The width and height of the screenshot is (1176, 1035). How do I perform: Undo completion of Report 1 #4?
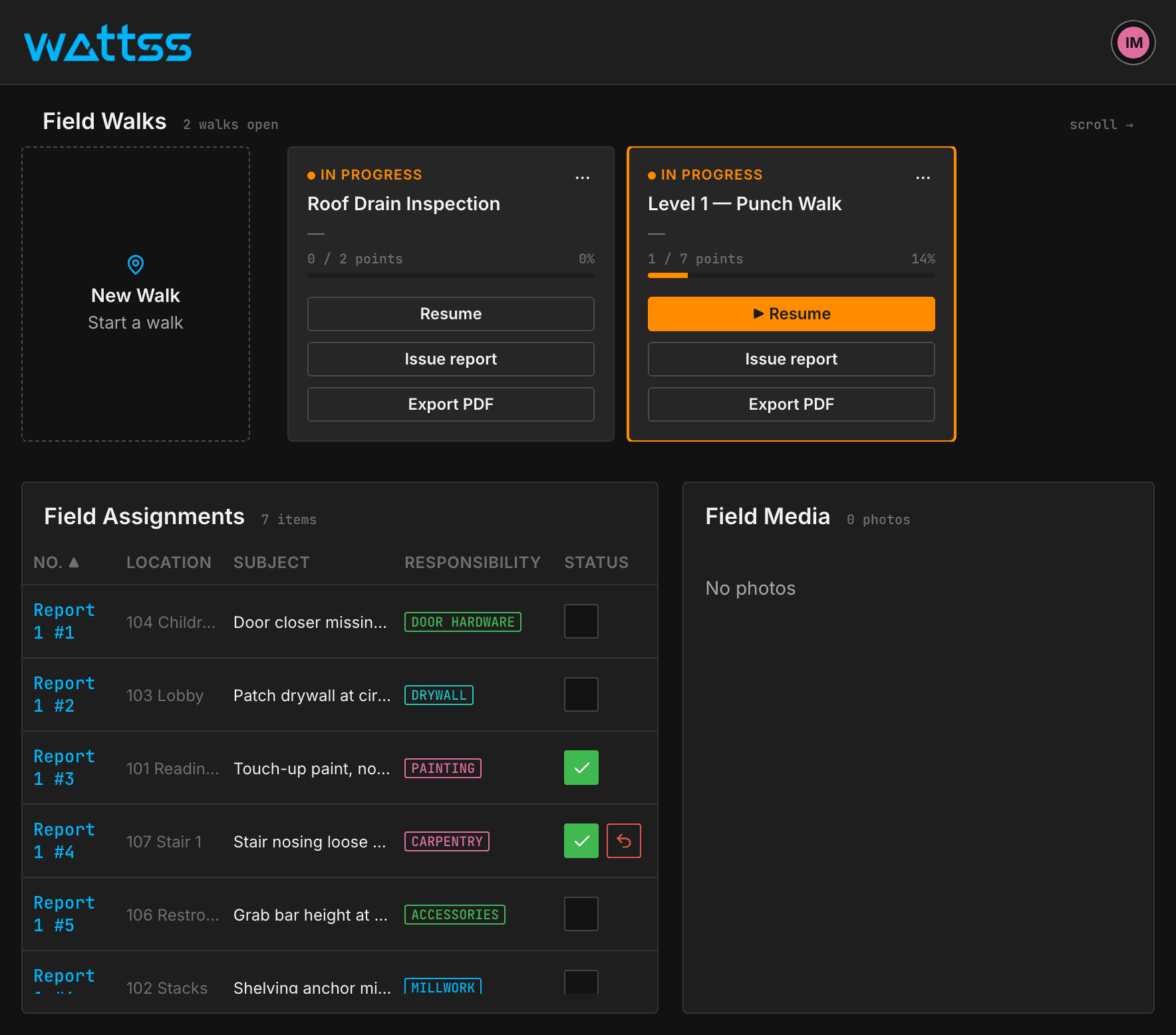click(624, 841)
